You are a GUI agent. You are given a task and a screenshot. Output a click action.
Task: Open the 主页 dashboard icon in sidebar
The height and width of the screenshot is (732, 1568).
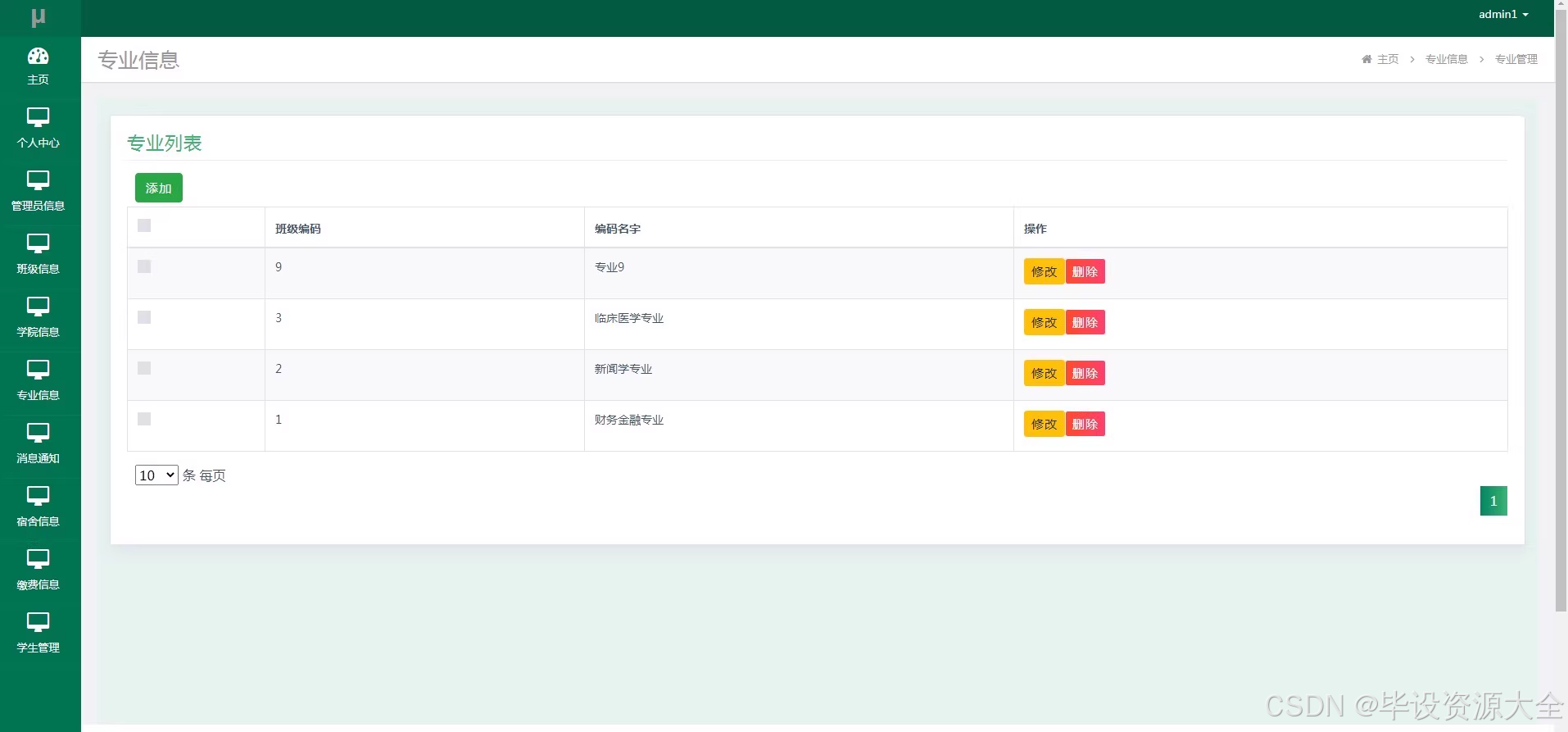click(x=39, y=56)
